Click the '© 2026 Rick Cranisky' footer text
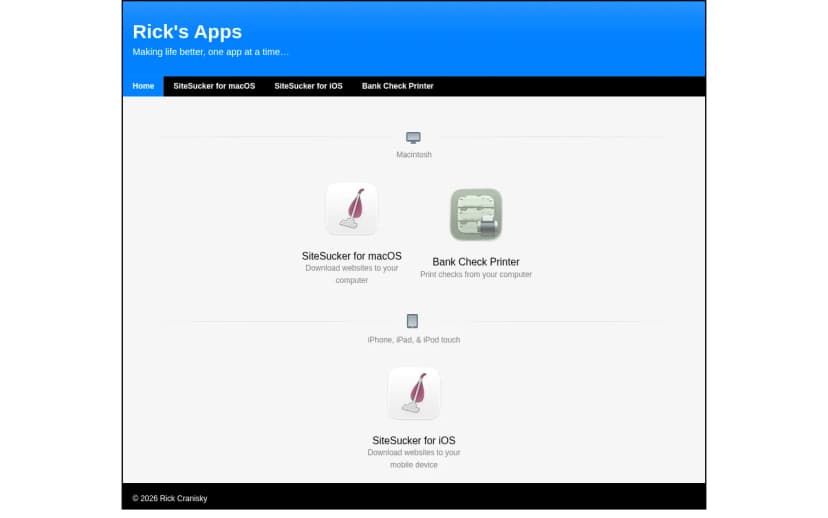828x518 pixels. 170,498
